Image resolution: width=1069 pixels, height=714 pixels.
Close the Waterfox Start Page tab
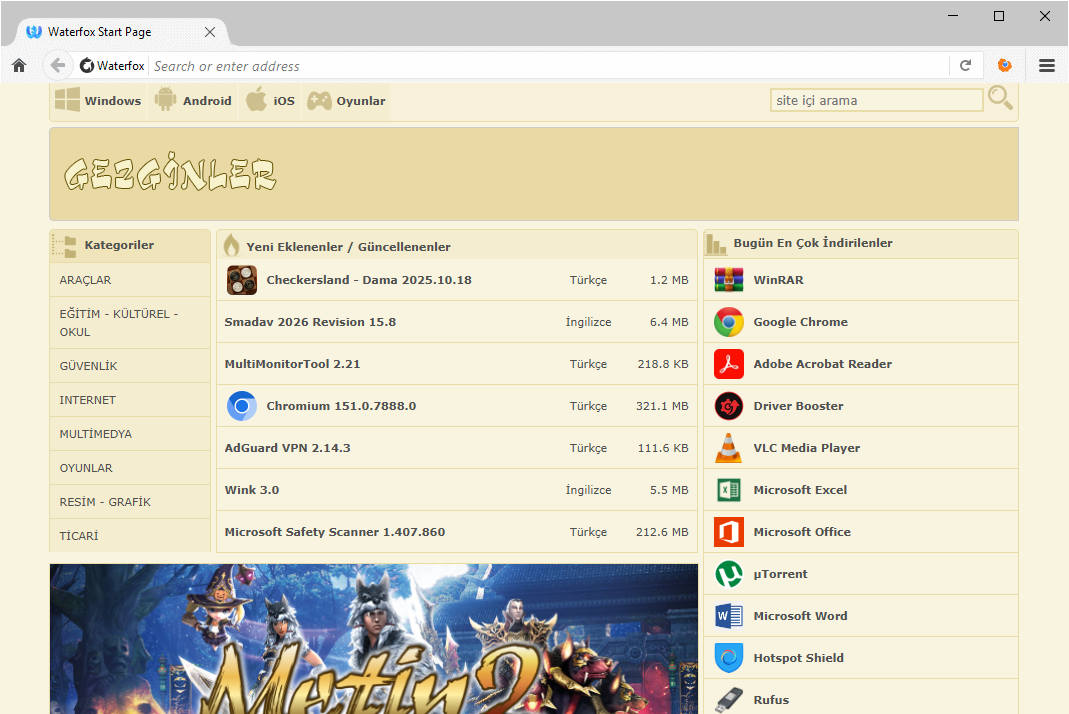coord(210,32)
